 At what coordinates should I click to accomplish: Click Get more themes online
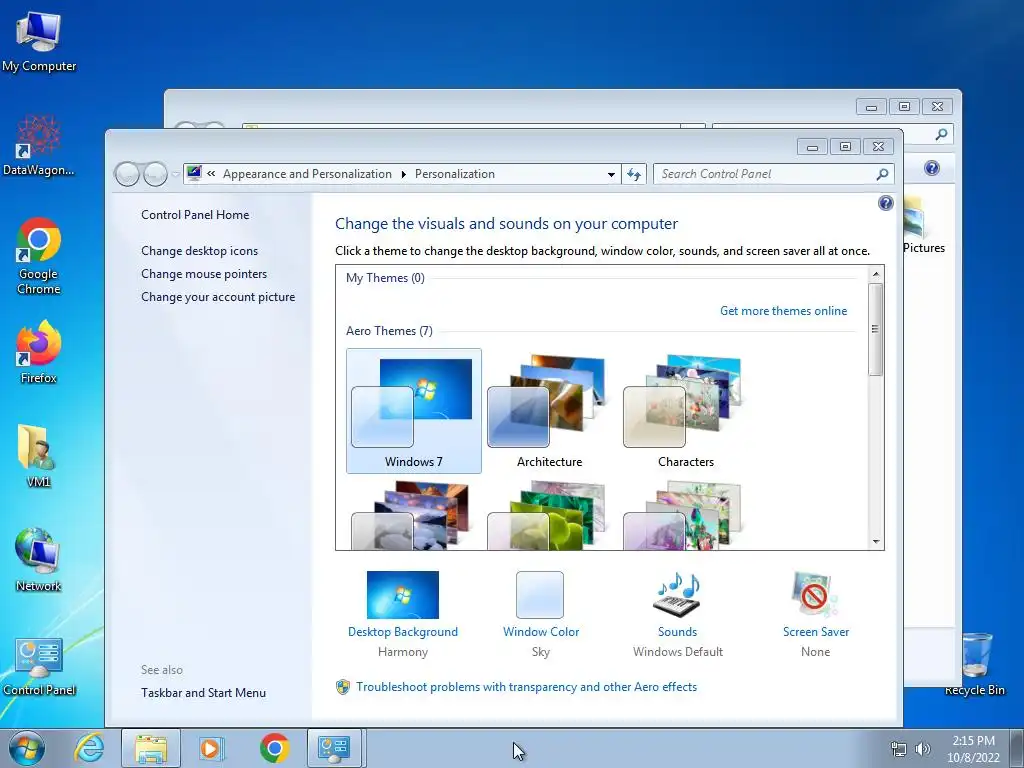[x=783, y=311]
